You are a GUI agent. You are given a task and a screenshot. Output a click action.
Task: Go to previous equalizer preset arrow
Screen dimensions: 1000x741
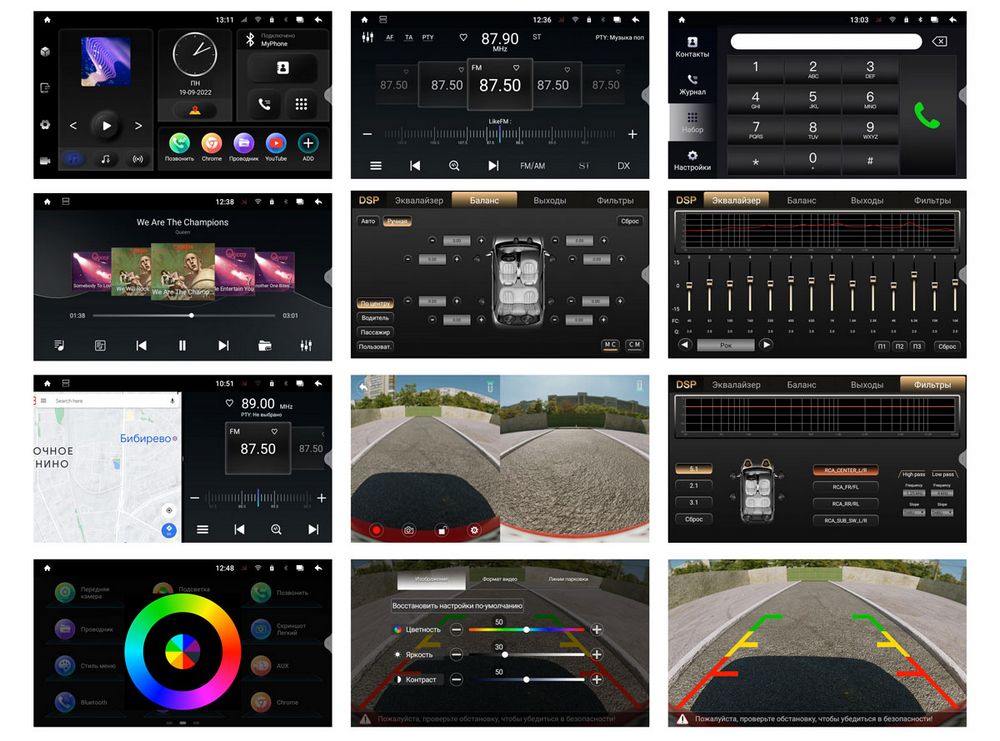pos(685,345)
